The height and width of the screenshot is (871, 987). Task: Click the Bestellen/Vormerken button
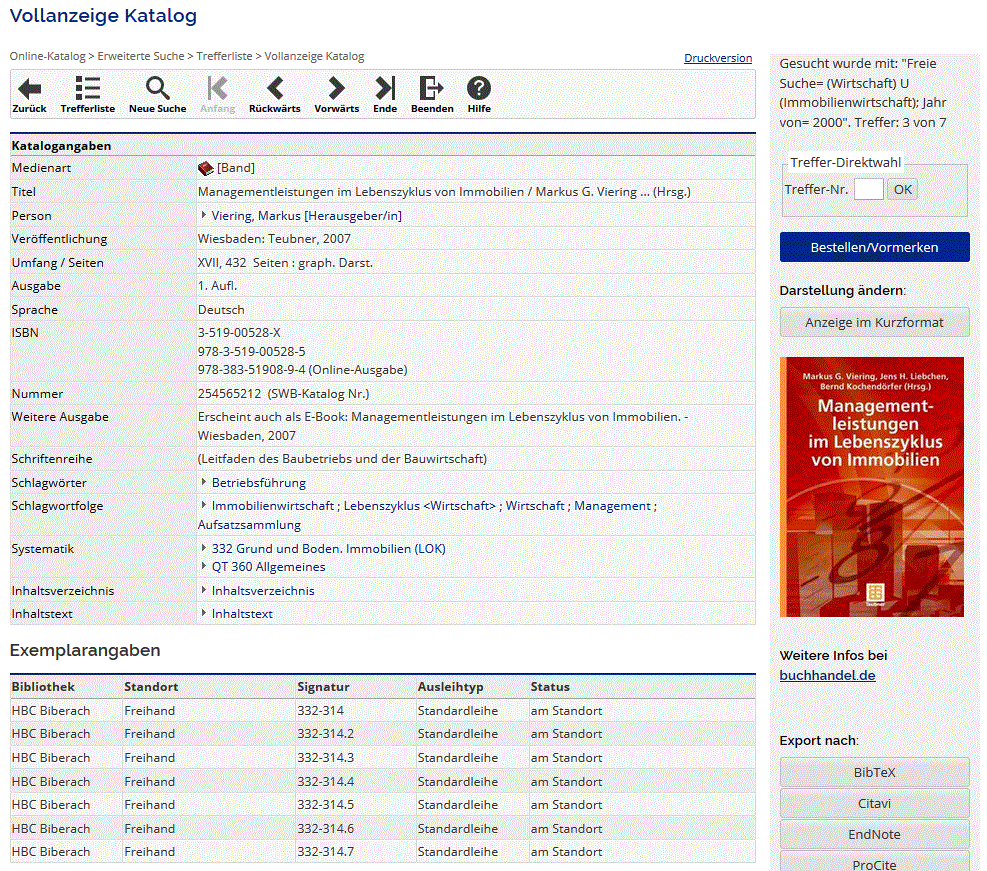pos(874,247)
